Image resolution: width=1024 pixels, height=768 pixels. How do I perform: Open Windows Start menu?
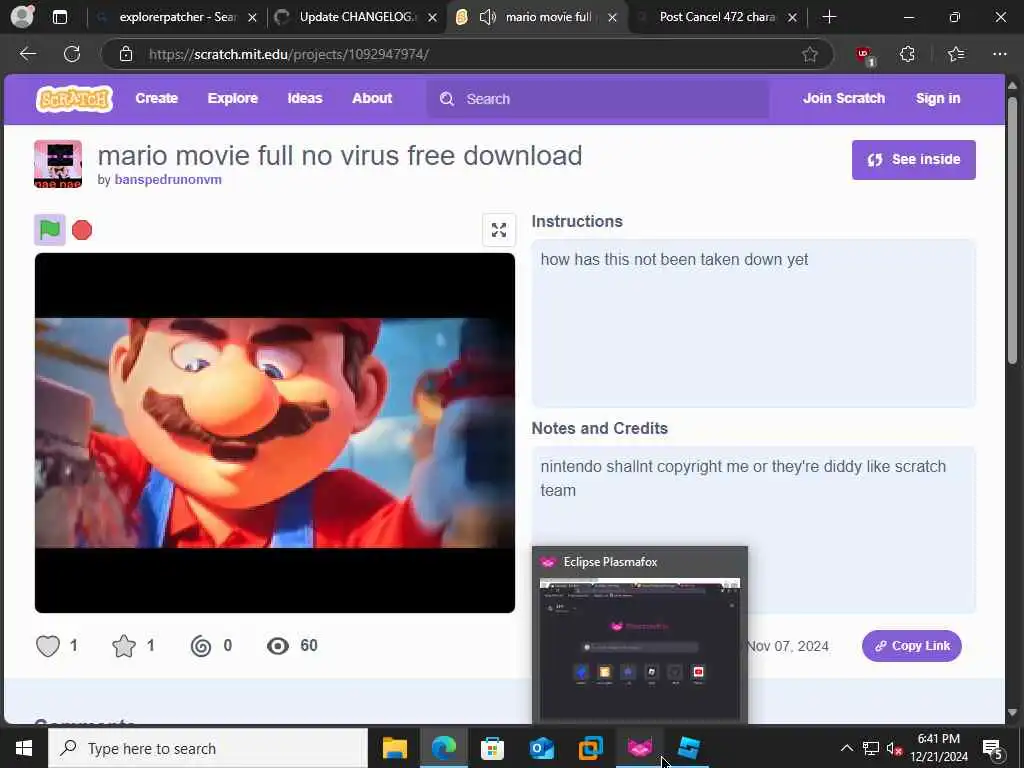(x=24, y=748)
